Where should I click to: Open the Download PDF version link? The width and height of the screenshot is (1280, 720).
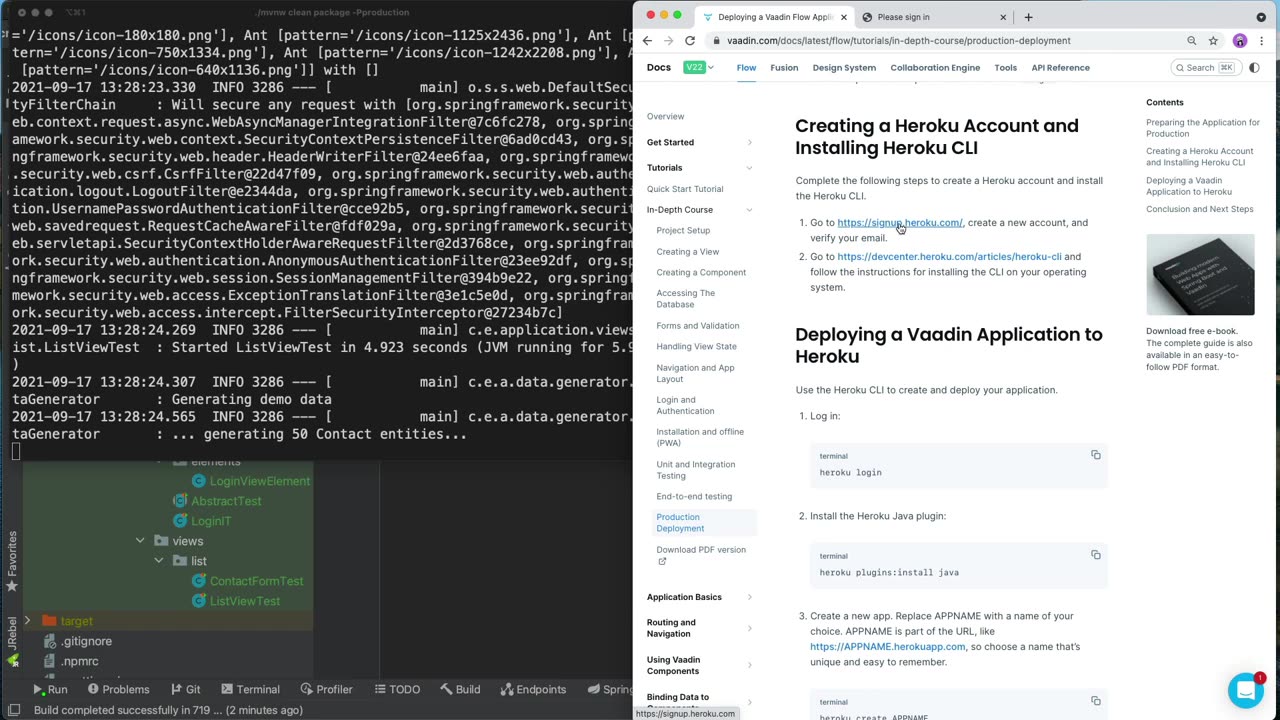point(701,555)
